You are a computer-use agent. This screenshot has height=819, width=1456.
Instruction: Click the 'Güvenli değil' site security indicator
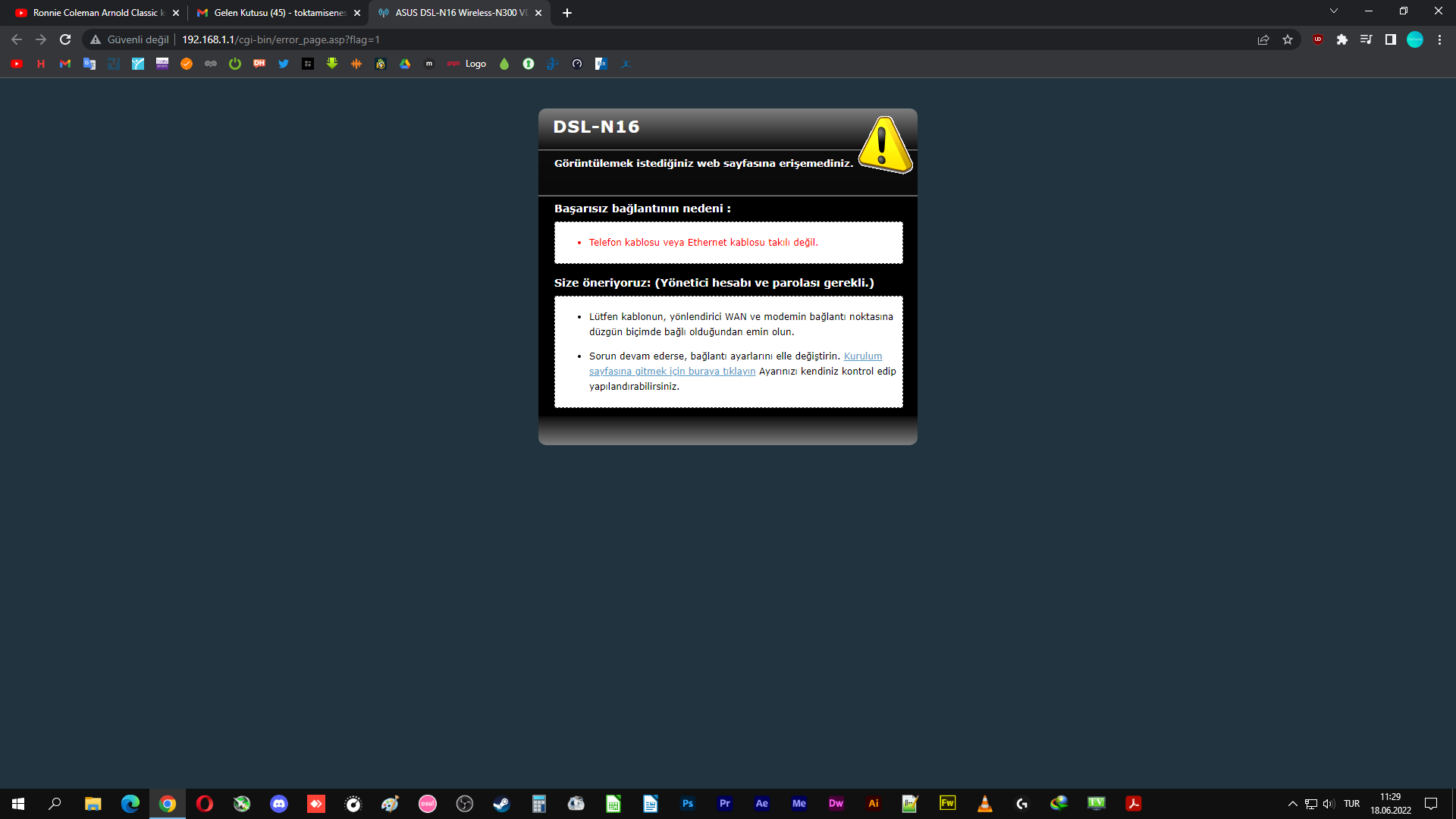point(129,39)
